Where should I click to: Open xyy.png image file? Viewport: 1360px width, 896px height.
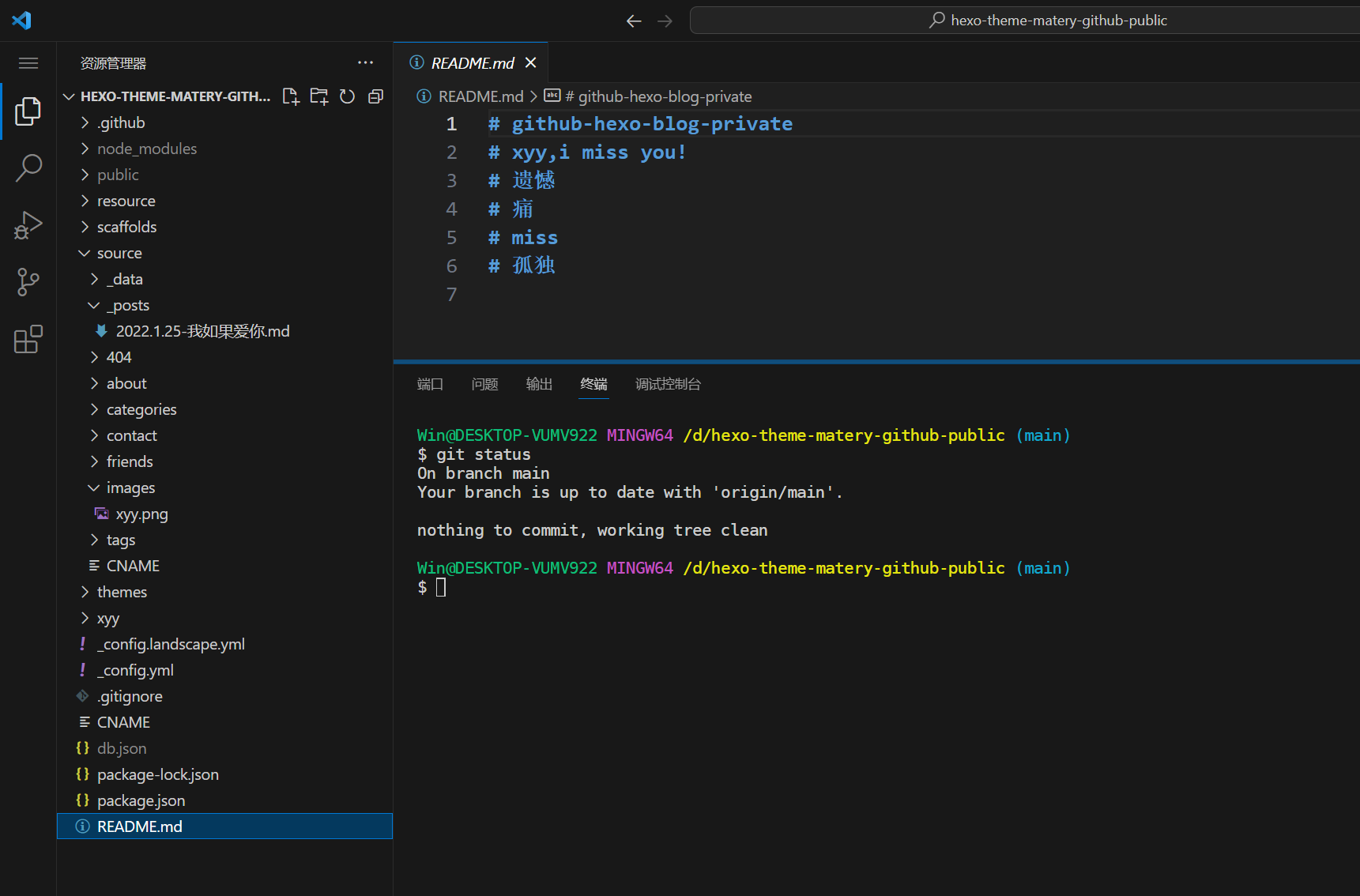click(x=224, y=514)
